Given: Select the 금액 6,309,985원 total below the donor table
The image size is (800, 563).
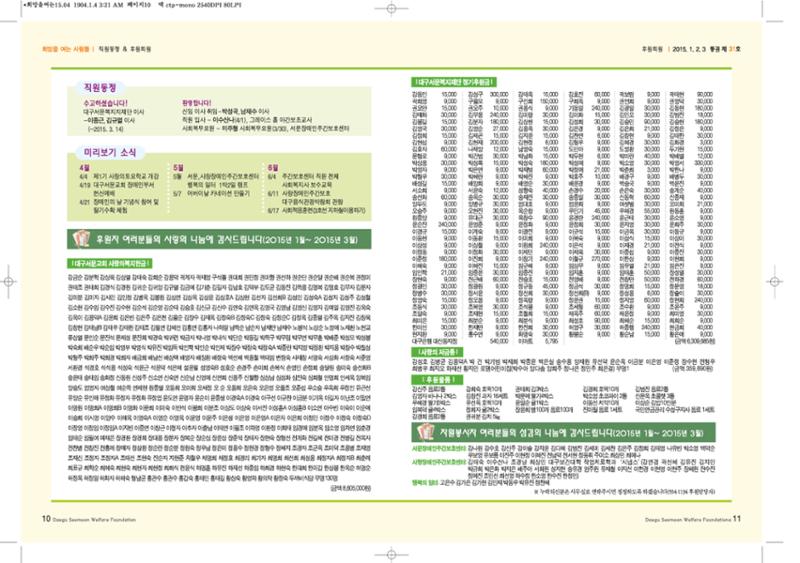Looking at the screenshot, I should [x=694, y=340].
